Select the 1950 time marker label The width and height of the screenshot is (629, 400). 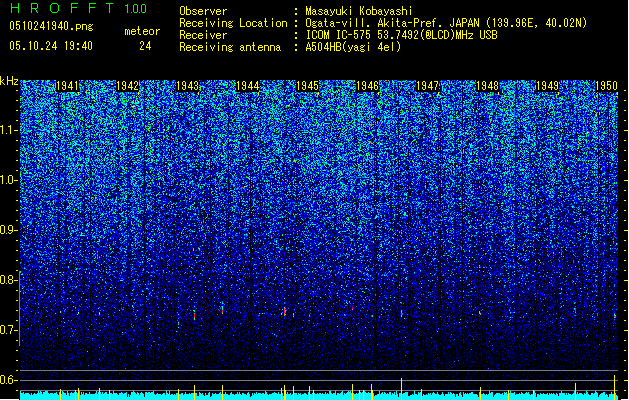click(606, 86)
